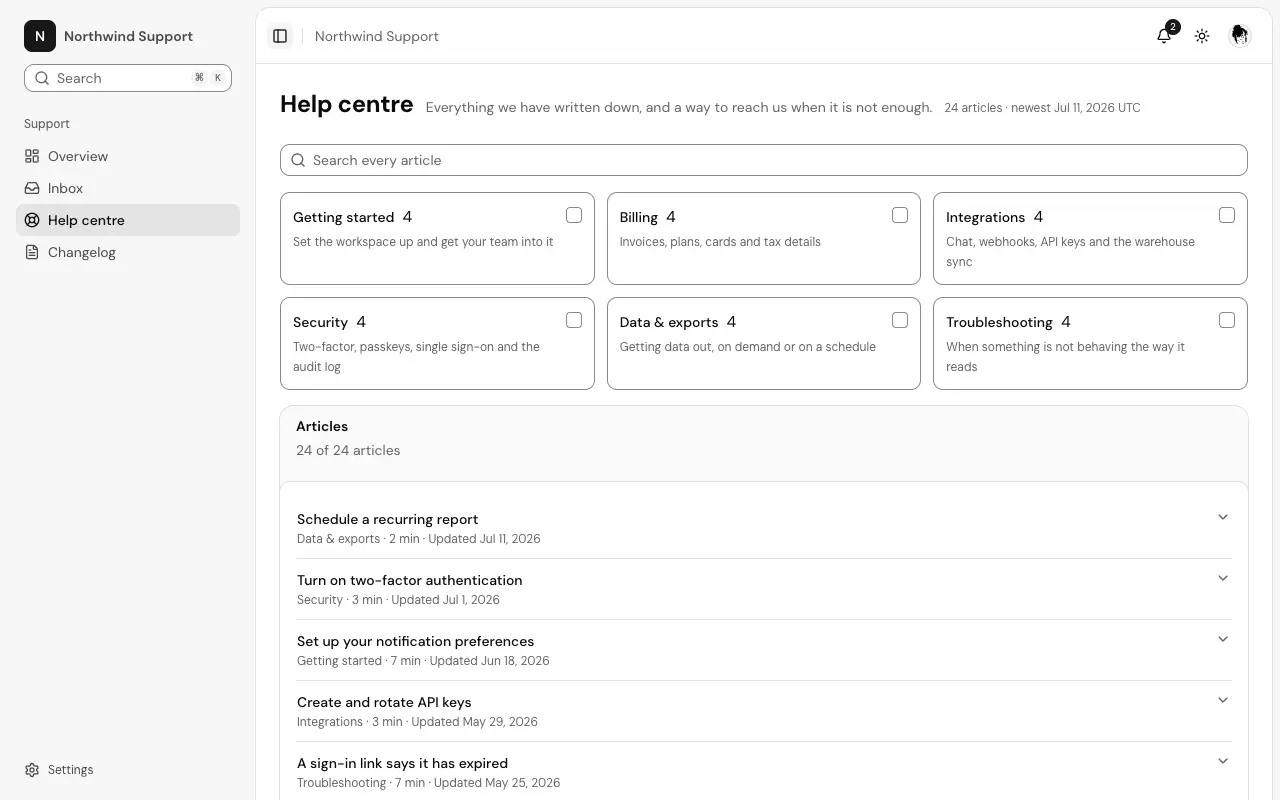Open Inbox in the sidebar
This screenshot has width=1280, height=800.
coord(128,188)
